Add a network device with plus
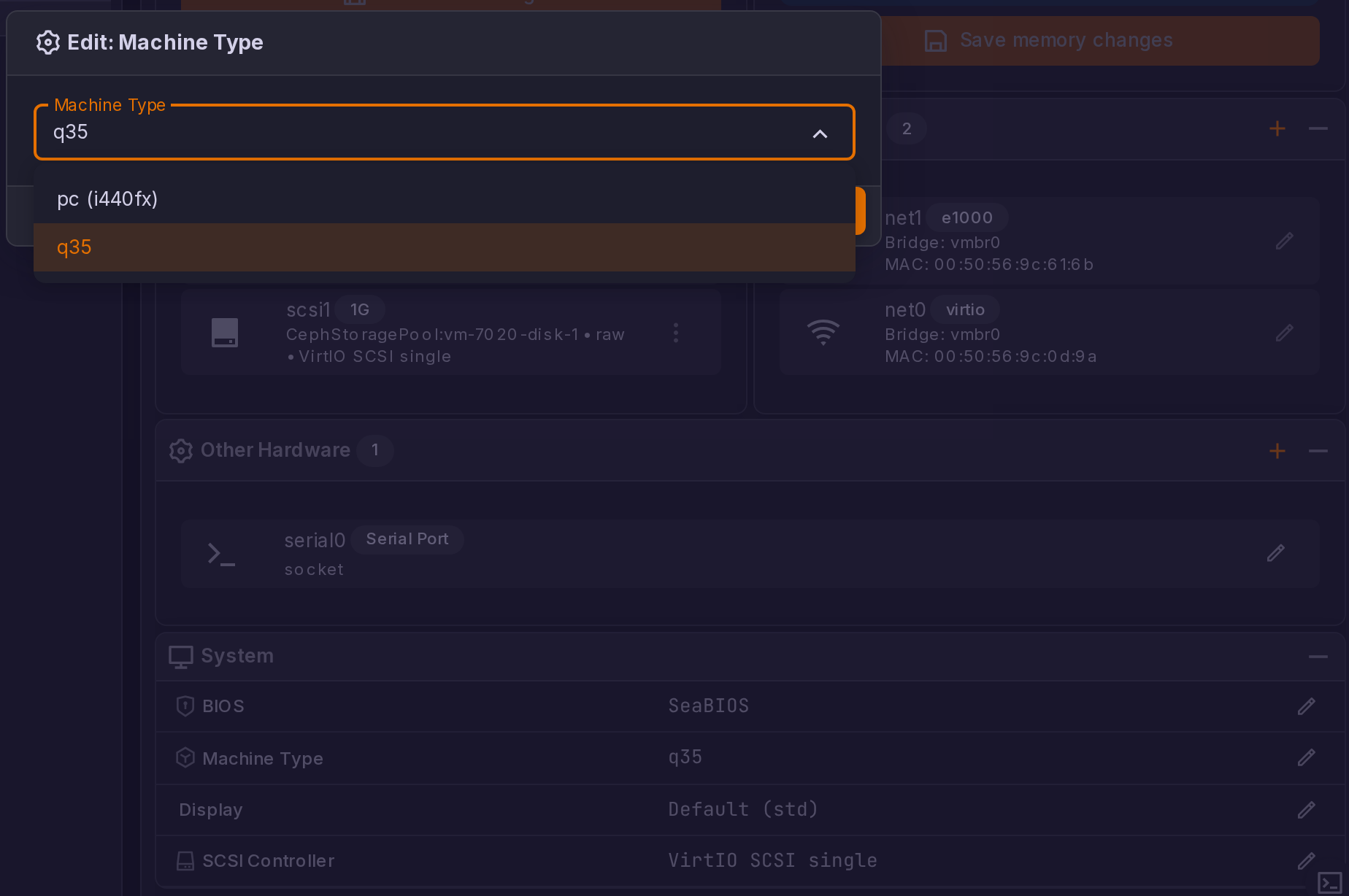 point(1277,129)
